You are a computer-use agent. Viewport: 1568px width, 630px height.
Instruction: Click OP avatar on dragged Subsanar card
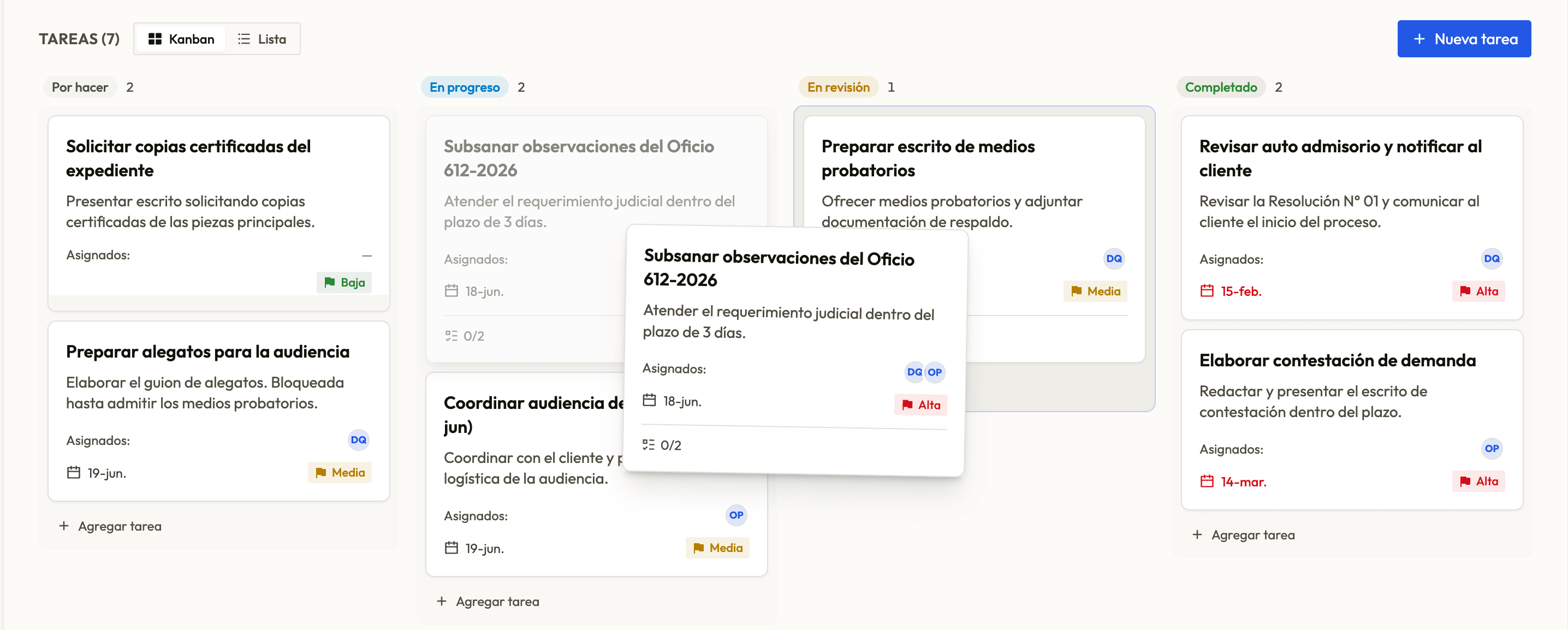935,372
